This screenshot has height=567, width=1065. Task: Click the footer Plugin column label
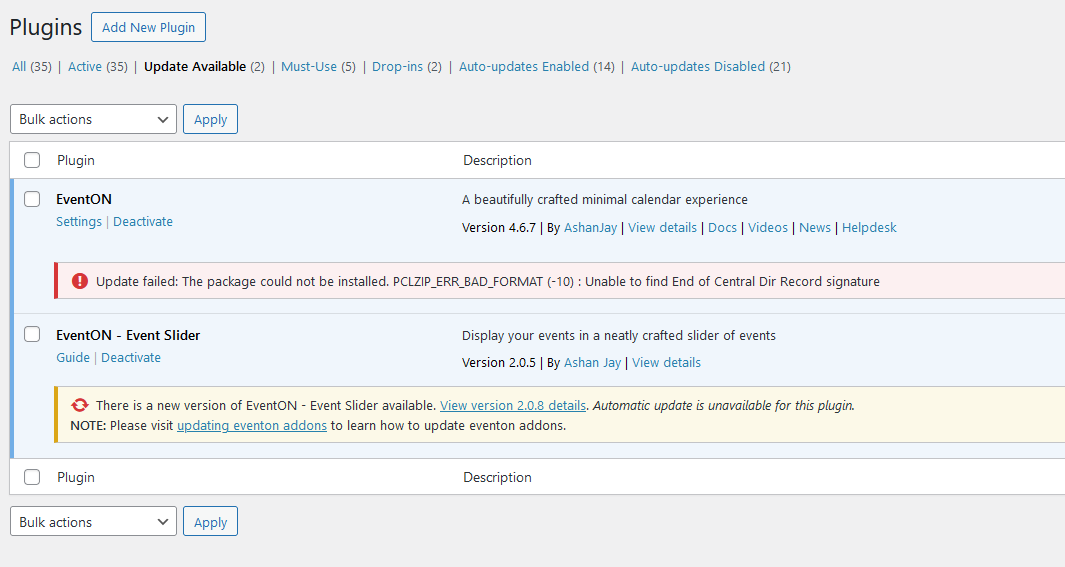click(76, 477)
